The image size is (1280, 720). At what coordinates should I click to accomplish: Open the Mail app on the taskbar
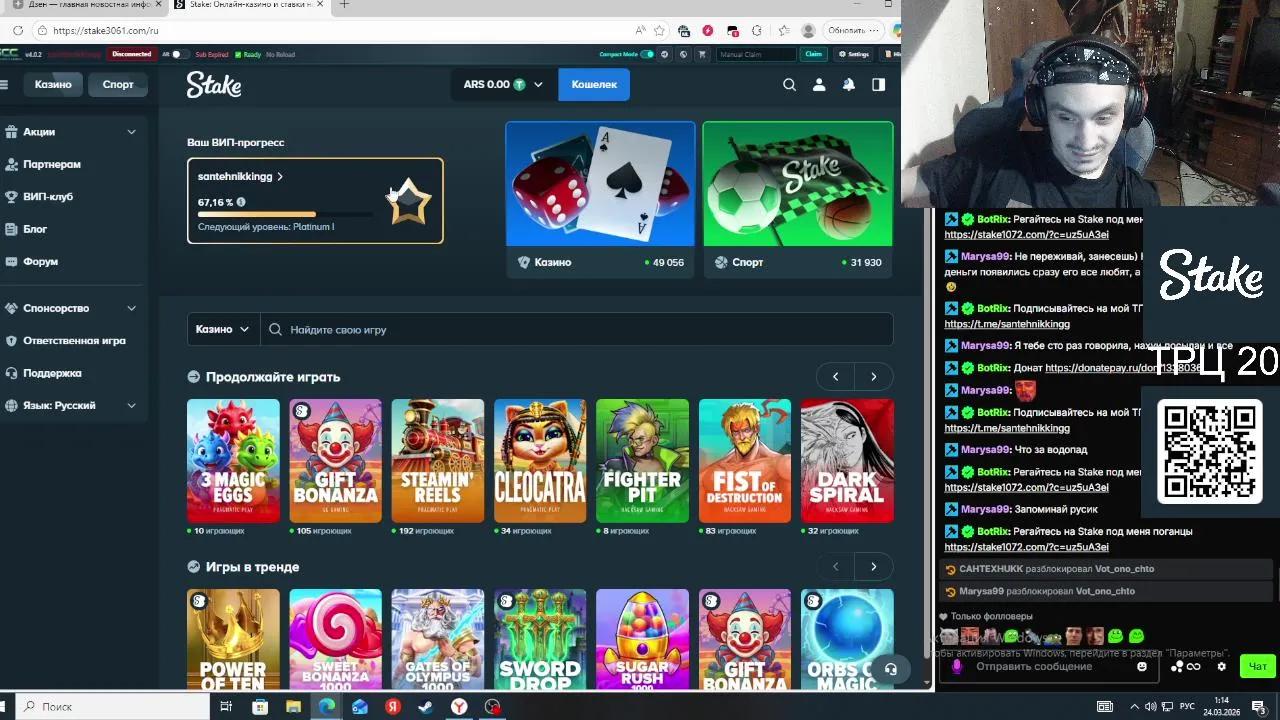[x=359, y=707]
